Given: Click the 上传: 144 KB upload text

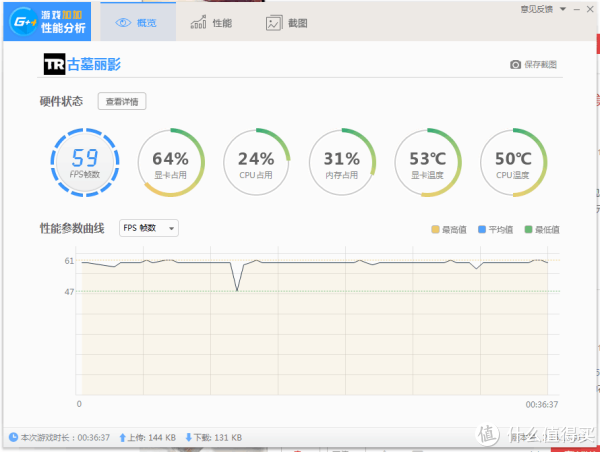Looking at the screenshot, I should pos(152,437).
